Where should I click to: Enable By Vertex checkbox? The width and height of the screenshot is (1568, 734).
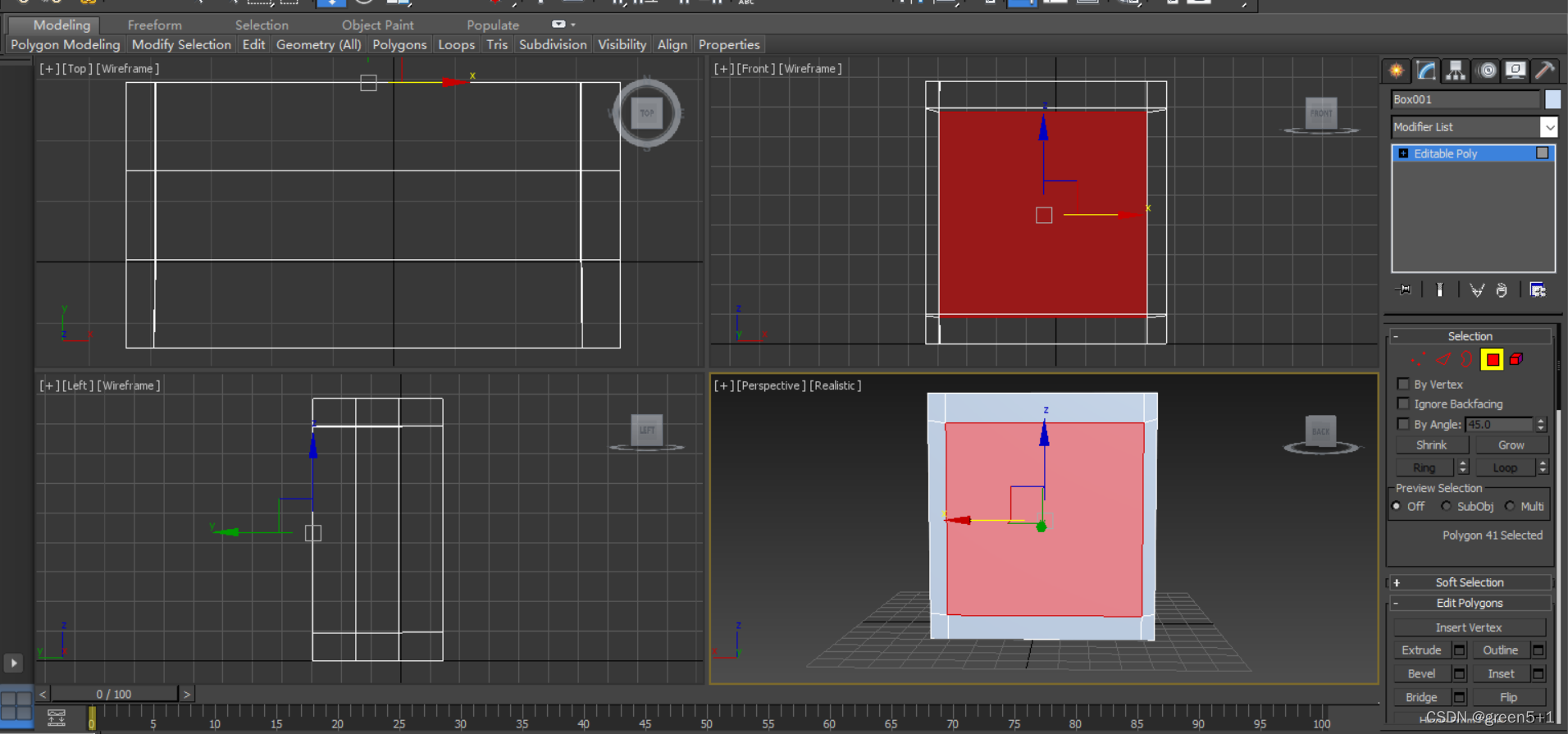(1403, 384)
